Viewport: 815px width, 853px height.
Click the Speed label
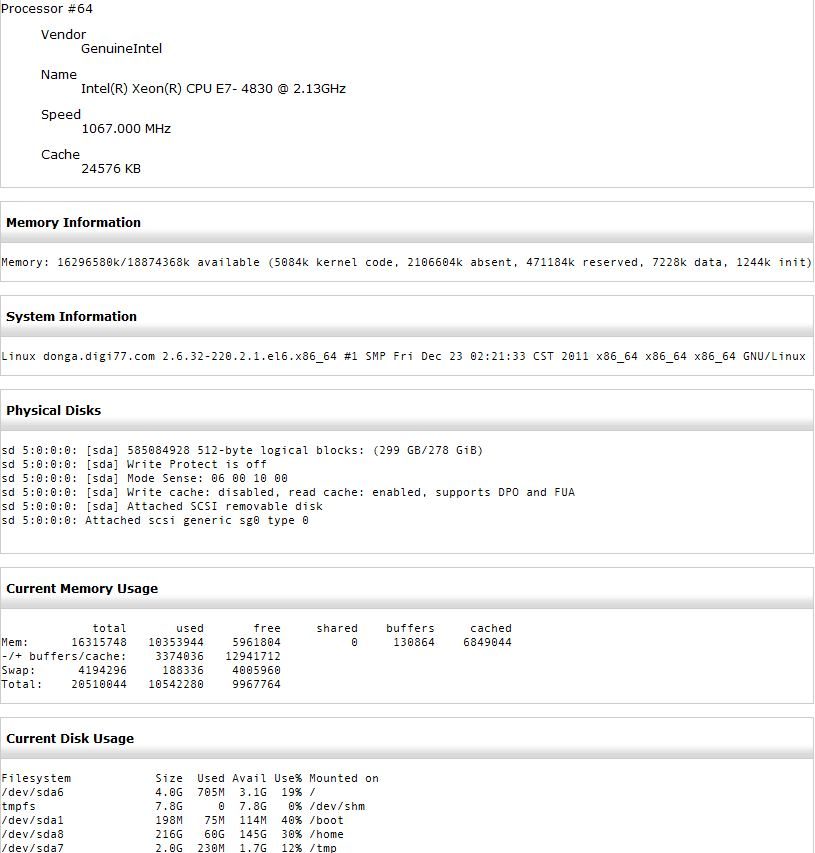(x=60, y=115)
